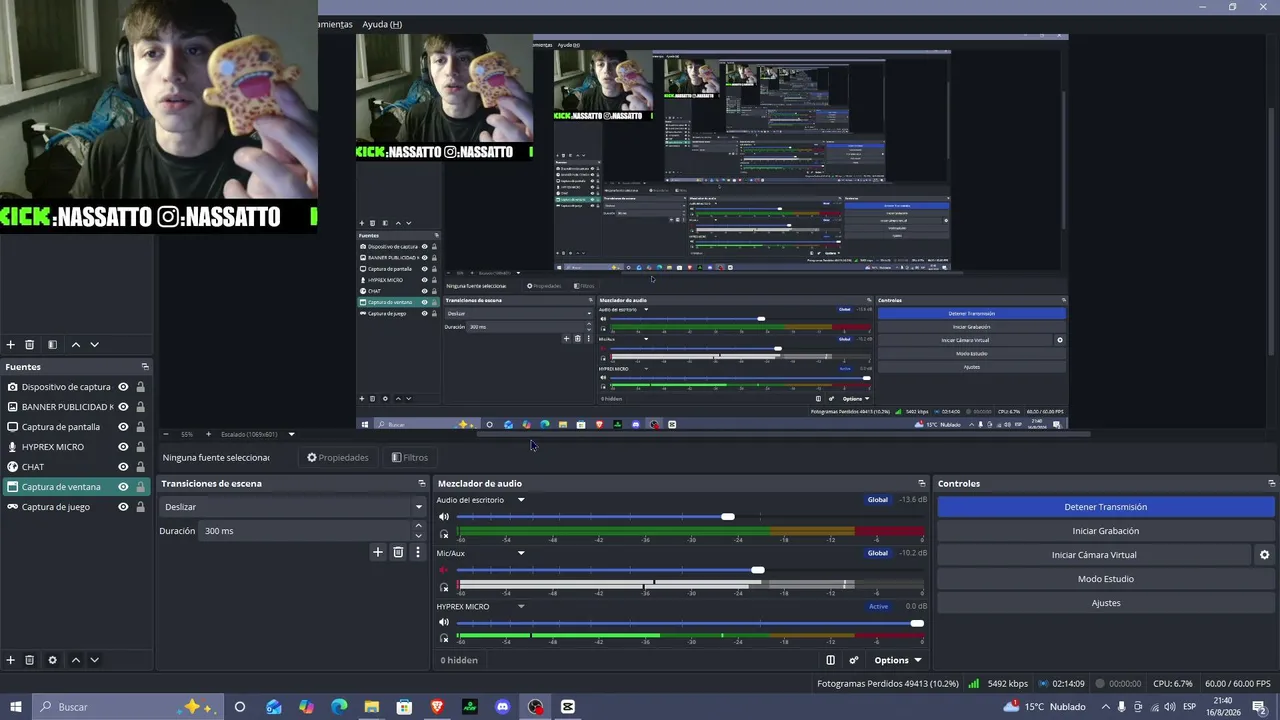
Task: Delete selected source with Fuentes trash icon
Action: point(30,660)
